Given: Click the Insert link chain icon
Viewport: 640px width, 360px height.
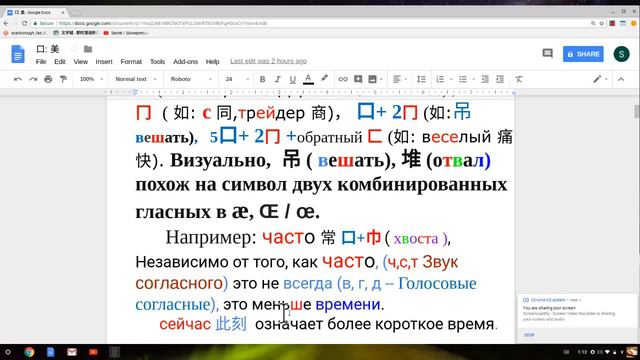Looking at the screenshot, I should [343, 79].
